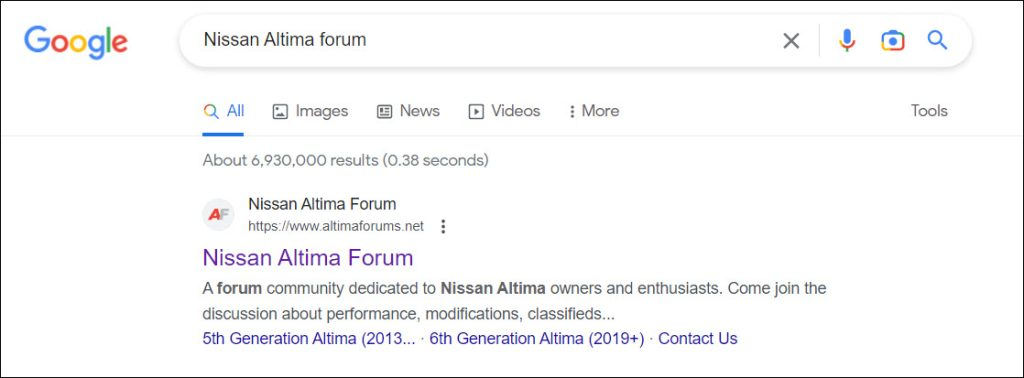Screen dimensions: 1024x378
Task: Open the Tools filter options
Action: pos(929,111)
